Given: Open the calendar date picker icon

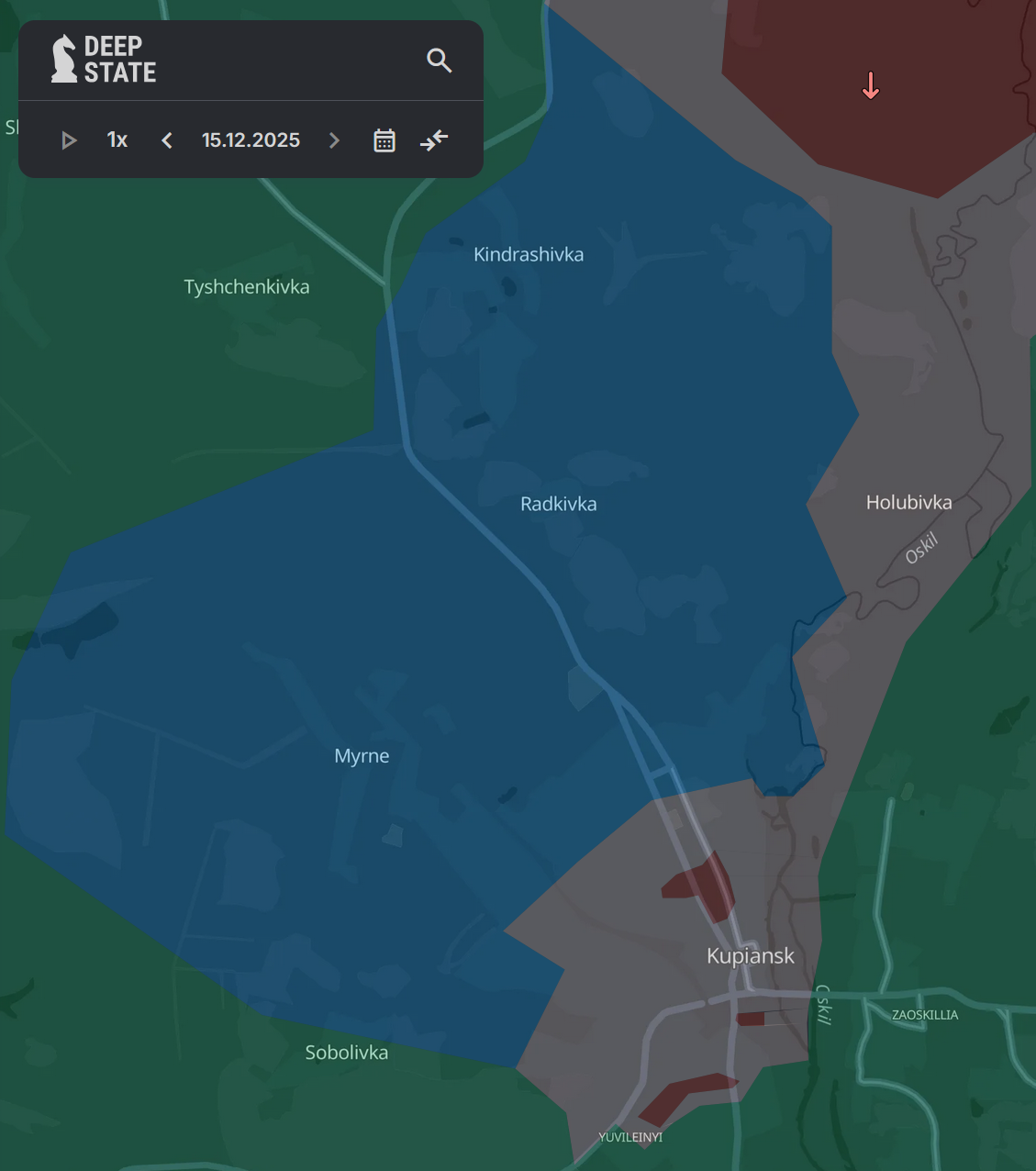Looking at the screenshot, I should [x=384, y=140].
